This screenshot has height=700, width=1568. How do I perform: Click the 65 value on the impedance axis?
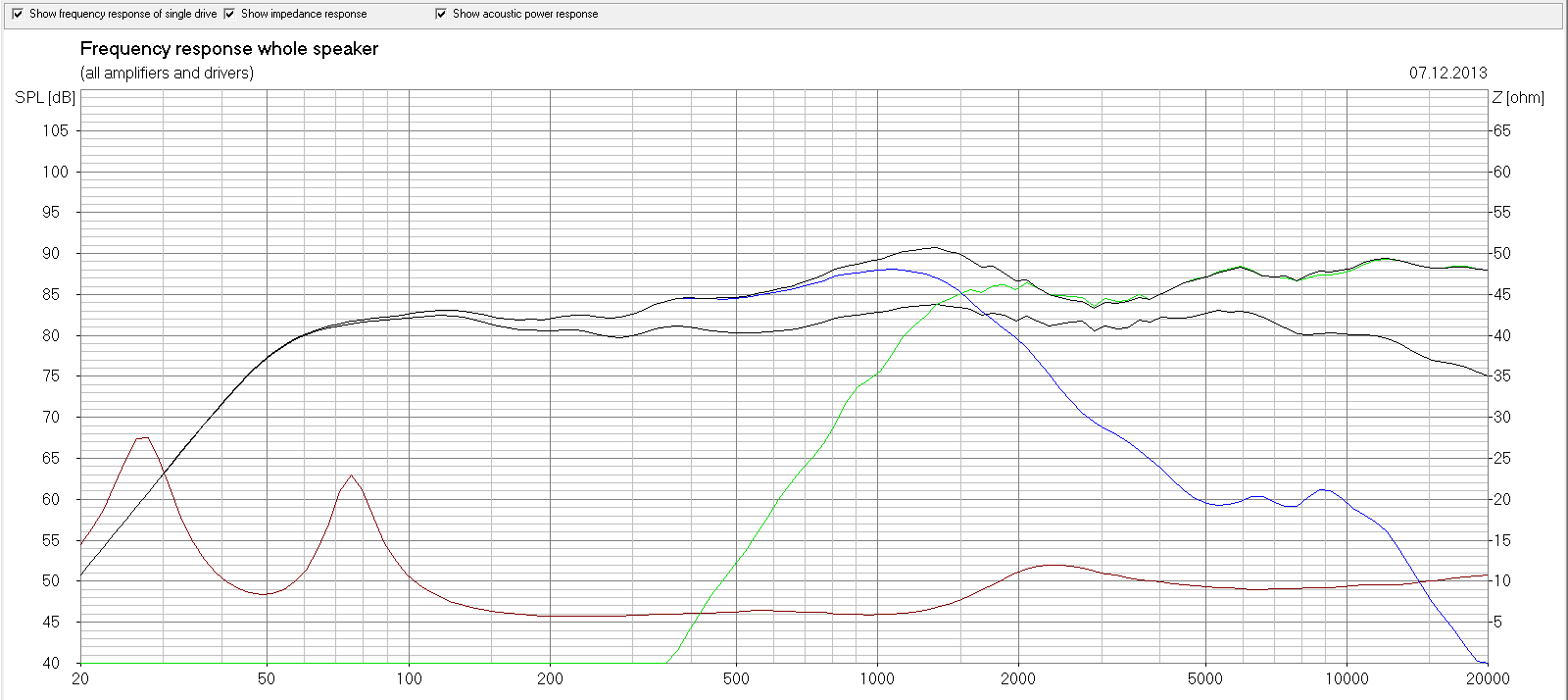click(1501, 130)
